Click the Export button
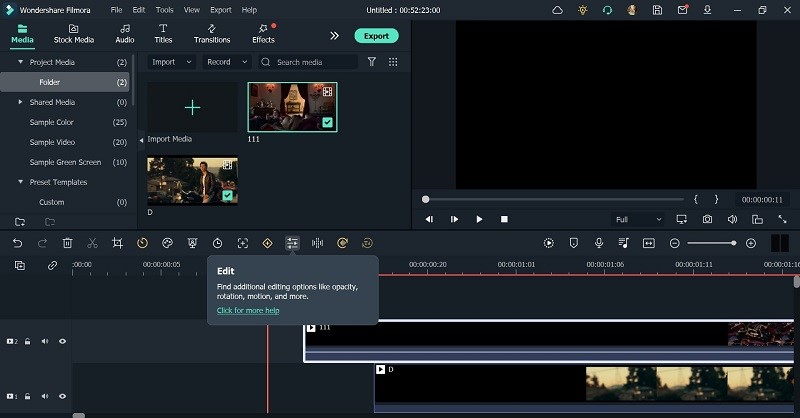Screen dimensions: 800x418 coord(376,36)
